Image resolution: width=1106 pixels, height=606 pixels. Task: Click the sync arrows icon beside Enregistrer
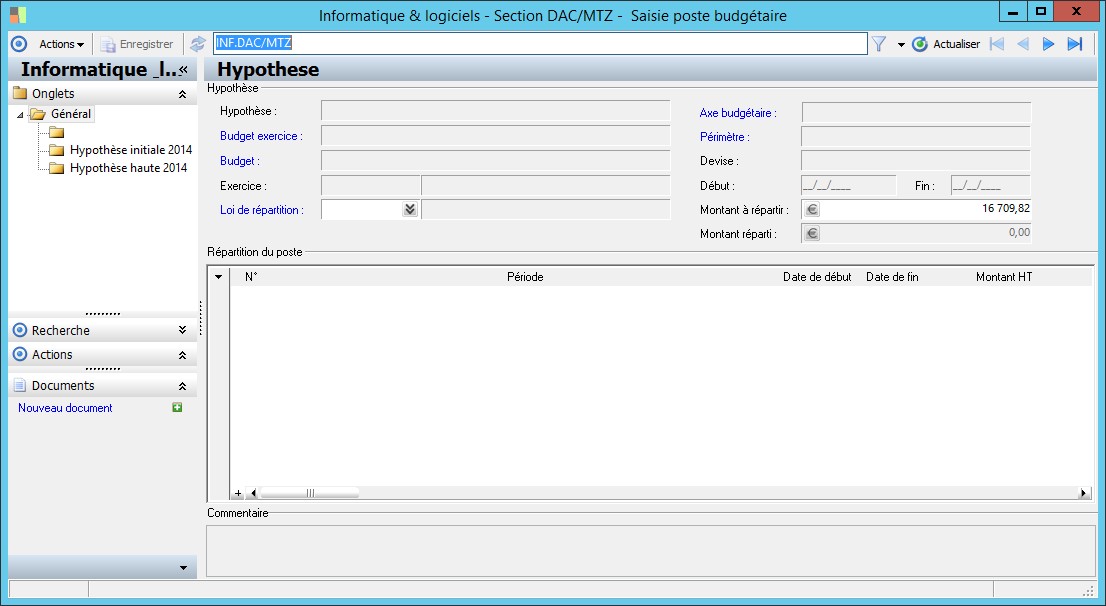point(198,44)
